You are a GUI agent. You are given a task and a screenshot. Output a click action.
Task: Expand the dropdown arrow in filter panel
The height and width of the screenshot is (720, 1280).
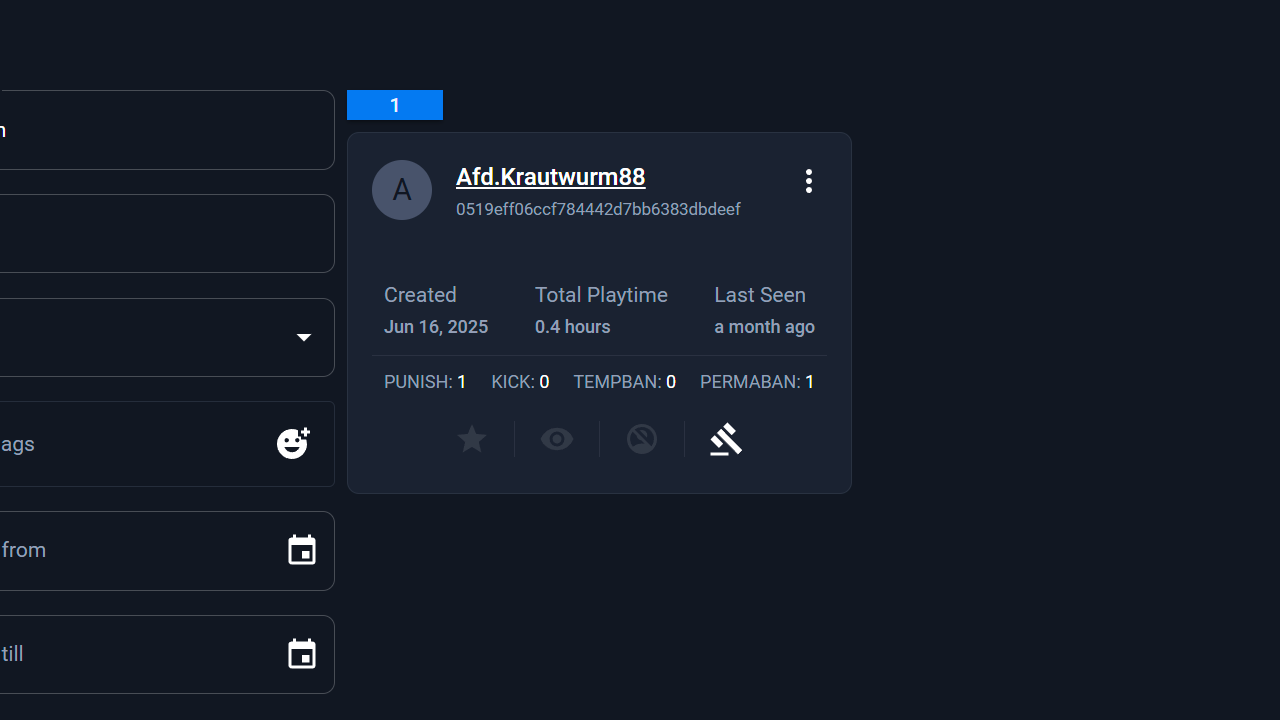(x=303, y=338)
